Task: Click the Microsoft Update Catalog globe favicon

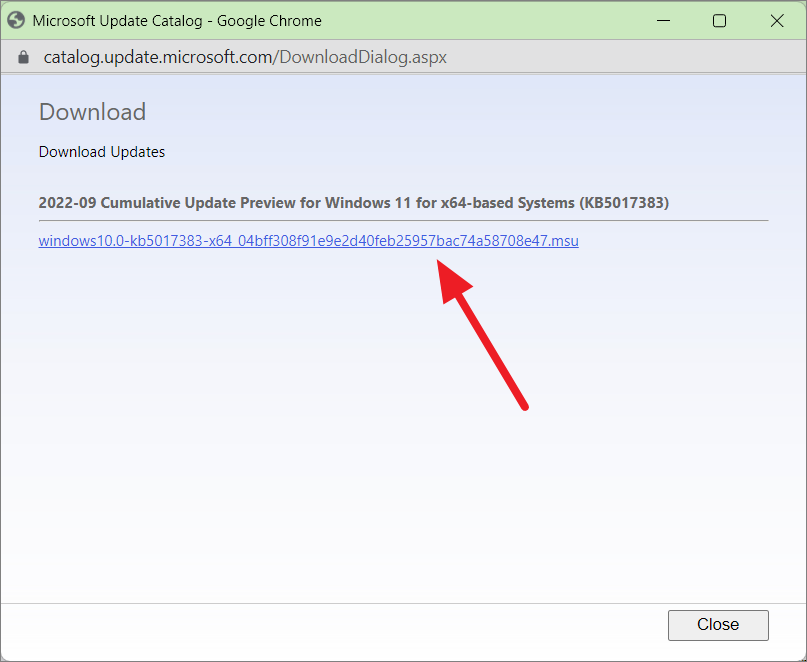Action: 16,19
